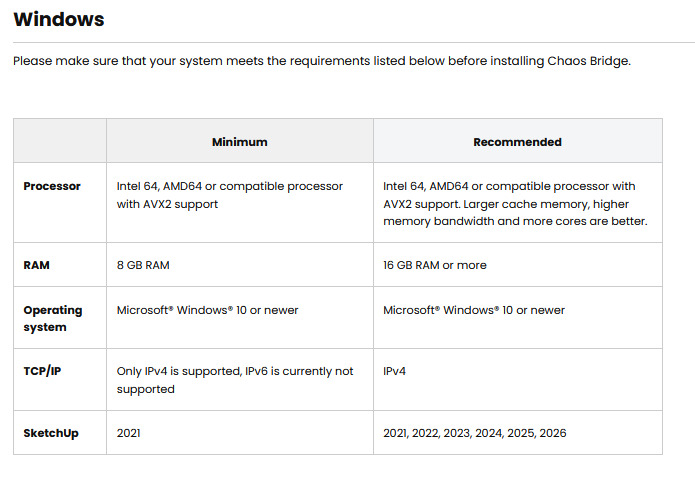Click the recommended processor text mentioning cache memory
The height and width of the screenshot is (500, 695).
click(x=515, y=204)
